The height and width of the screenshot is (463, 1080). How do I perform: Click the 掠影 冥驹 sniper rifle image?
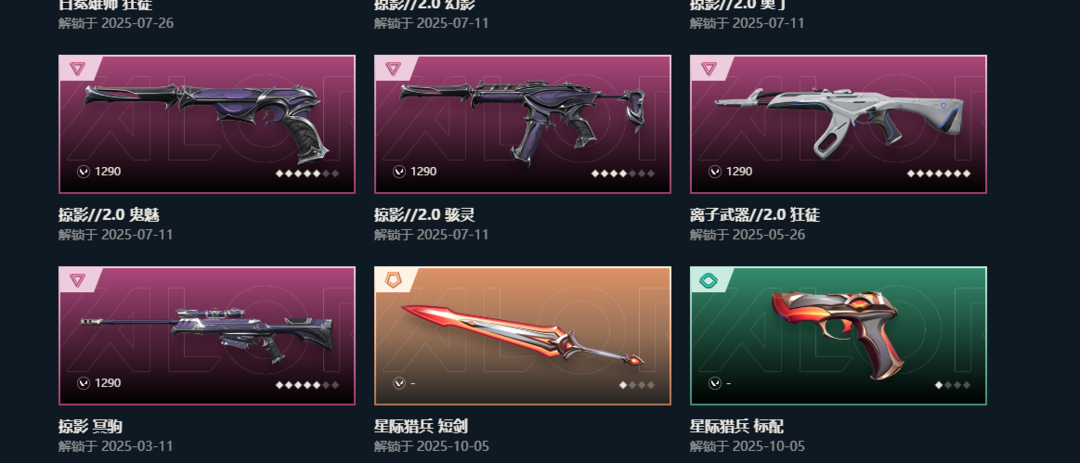(x=207, y=336)
